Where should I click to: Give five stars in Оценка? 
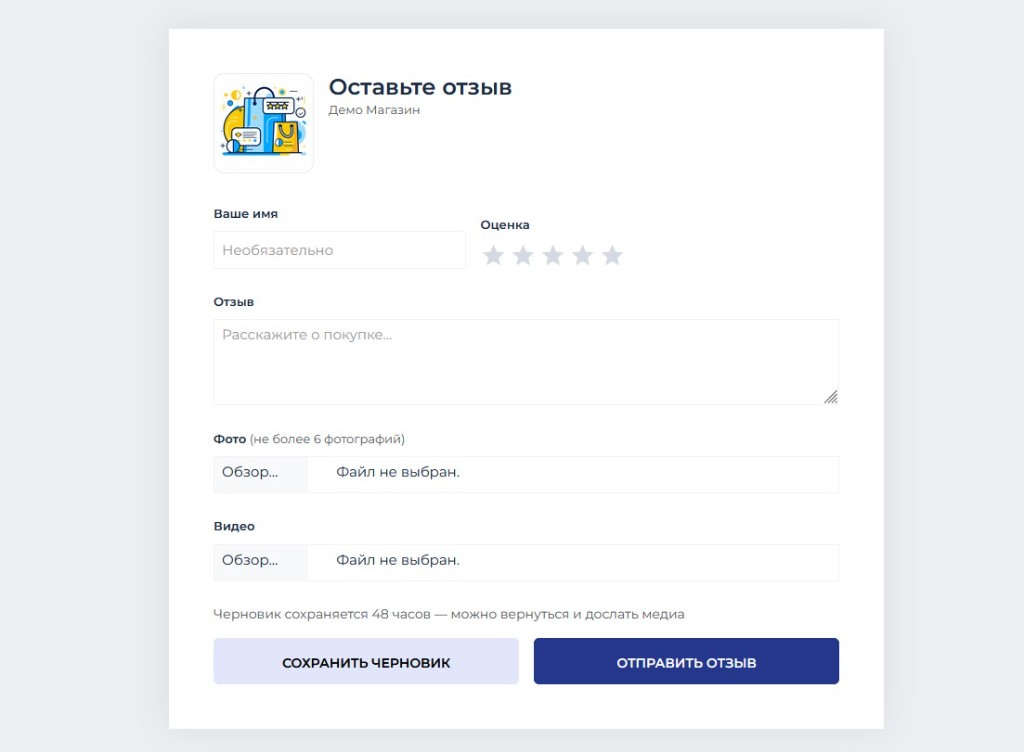tap(612, 255)
